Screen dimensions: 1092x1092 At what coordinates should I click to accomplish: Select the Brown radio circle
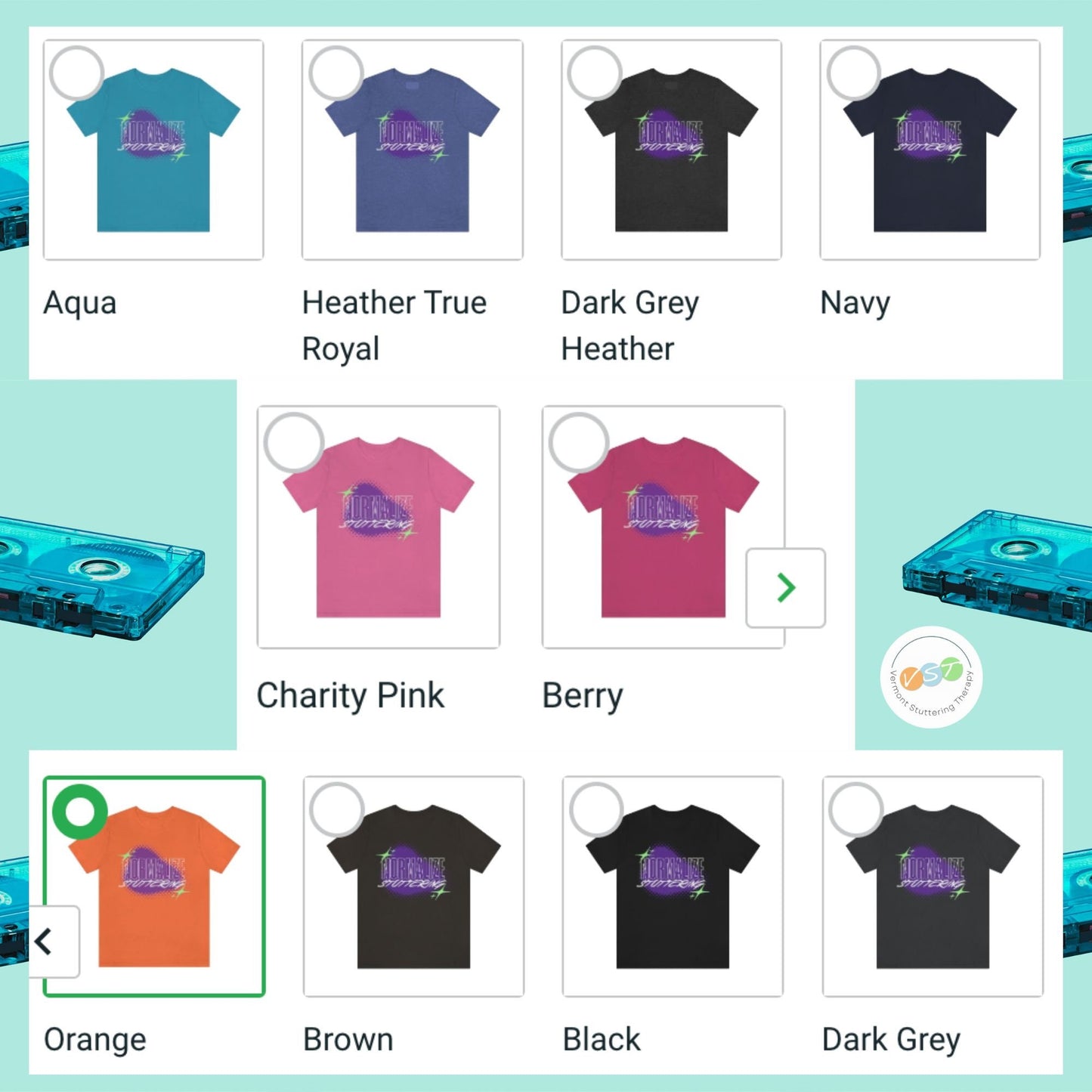coord(337,809)
